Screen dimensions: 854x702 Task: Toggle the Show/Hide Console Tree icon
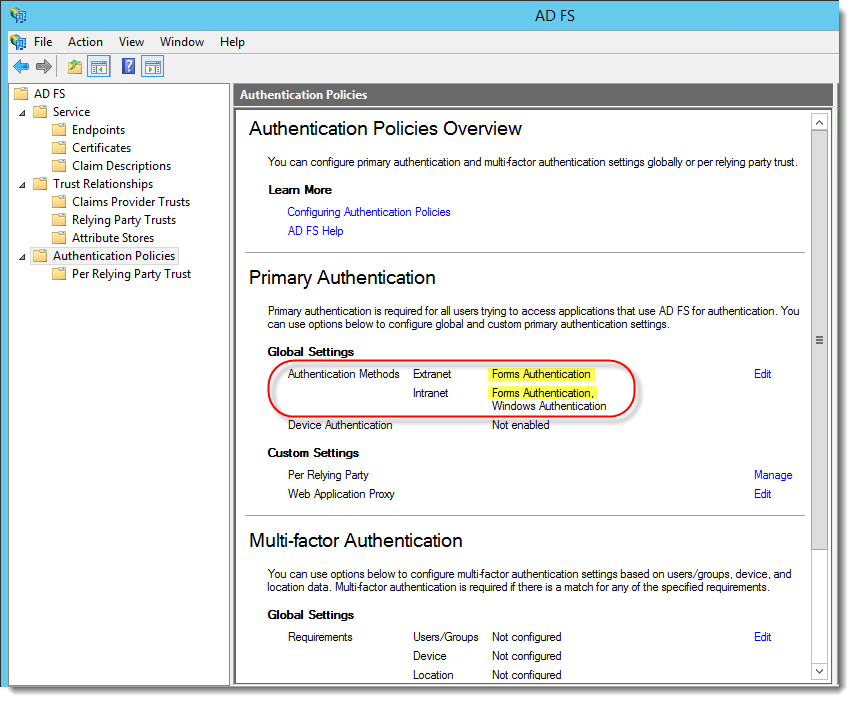click(x=99, y=67)
